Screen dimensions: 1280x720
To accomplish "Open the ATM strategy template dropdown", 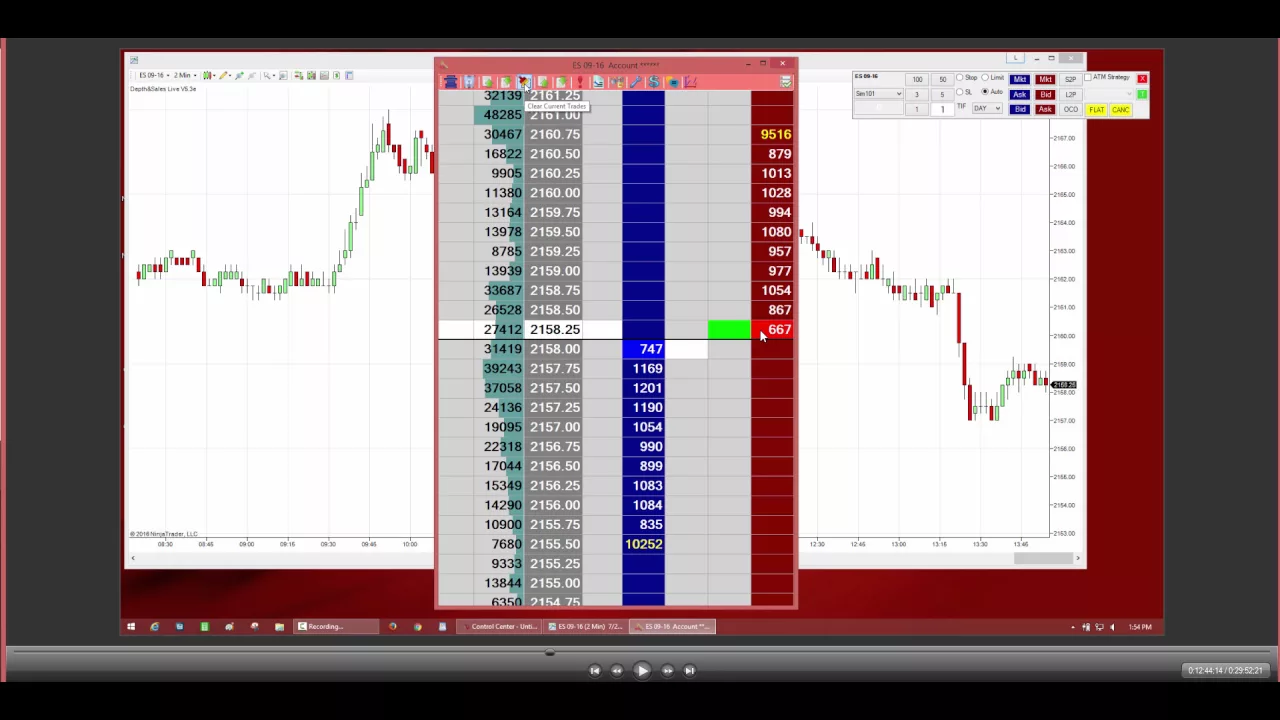I will (x=1108, y=94).
